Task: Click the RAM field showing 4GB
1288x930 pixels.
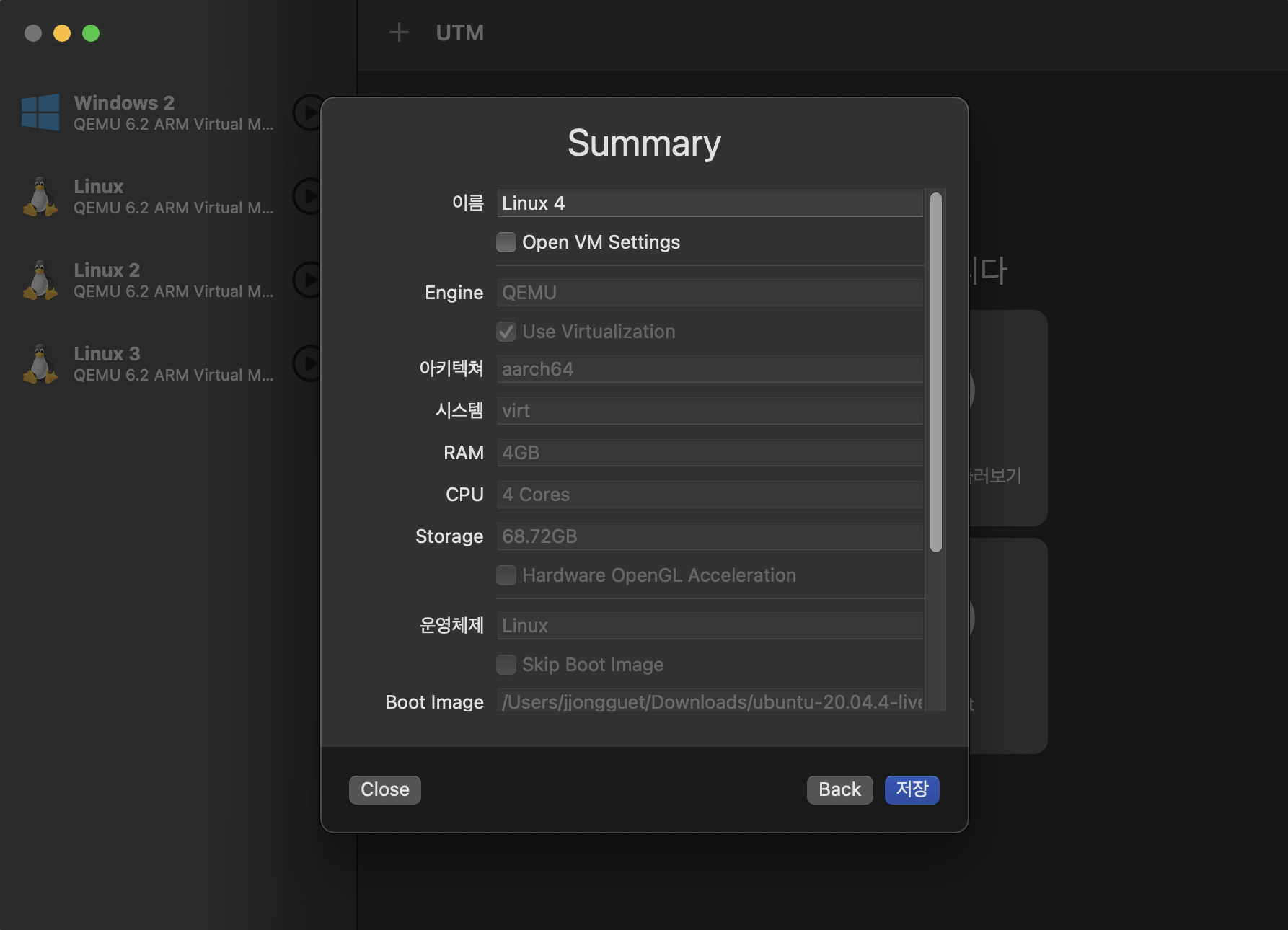Action: (x=710, y=453)
